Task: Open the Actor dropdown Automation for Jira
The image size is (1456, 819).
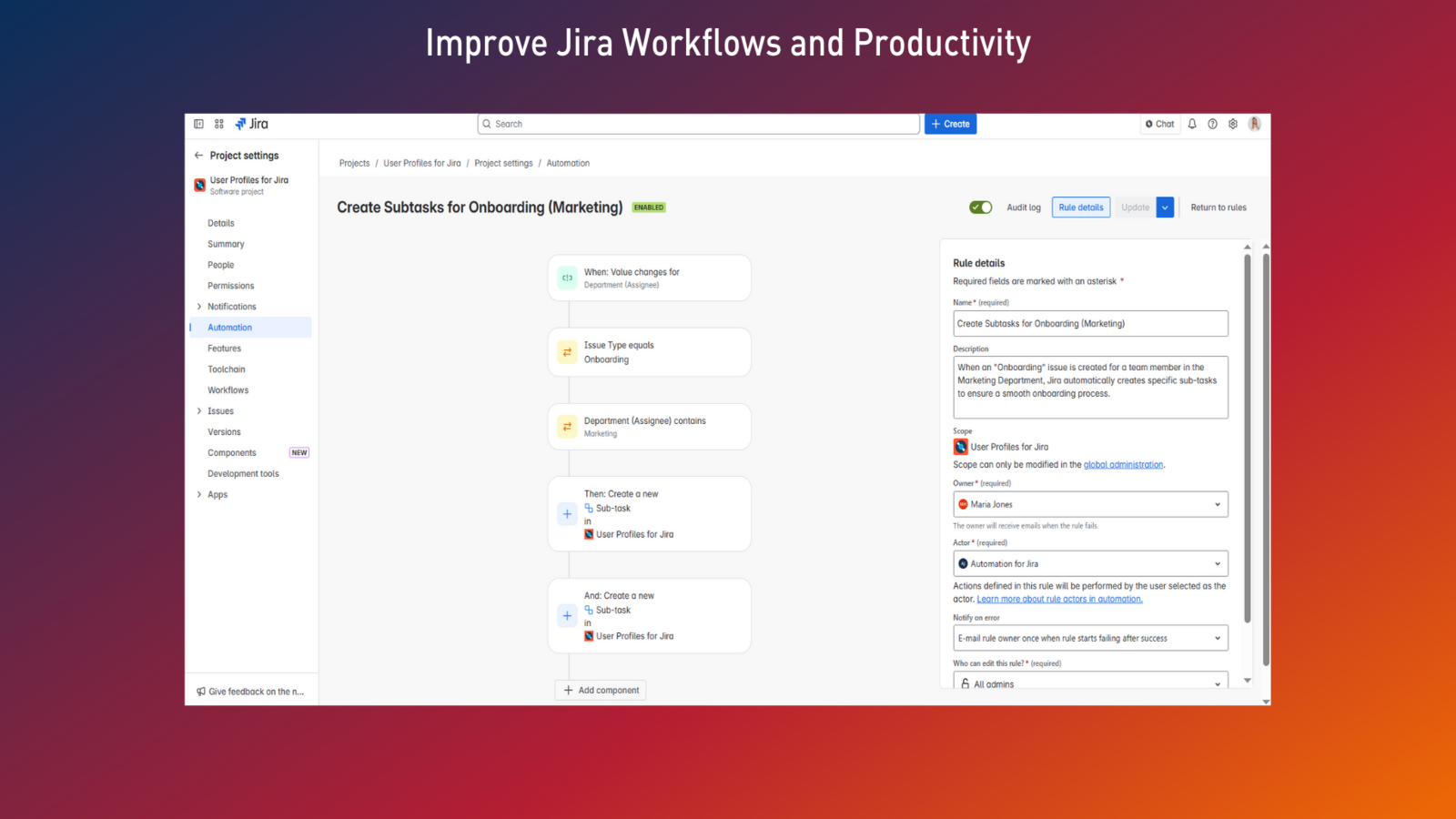Action: pyautogui.click(x=1090, y=563)
